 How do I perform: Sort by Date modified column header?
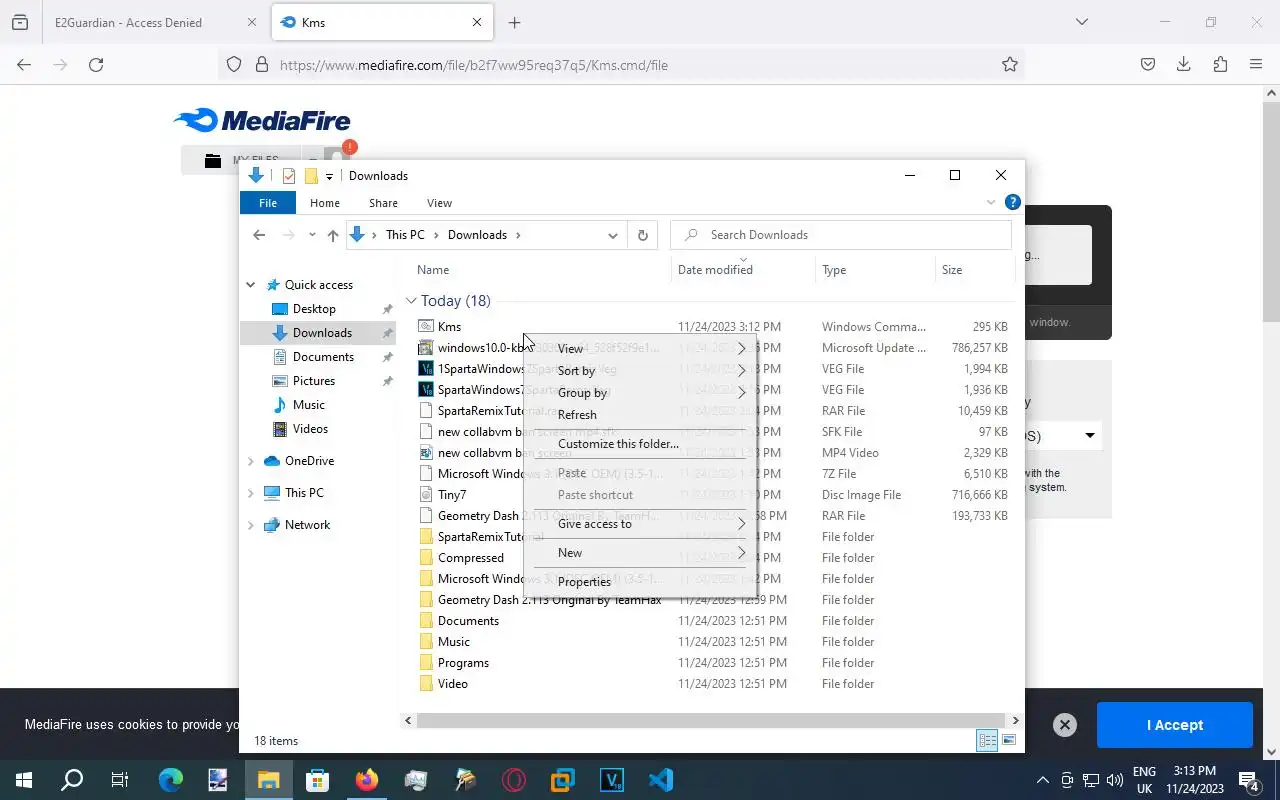point(742,270)
